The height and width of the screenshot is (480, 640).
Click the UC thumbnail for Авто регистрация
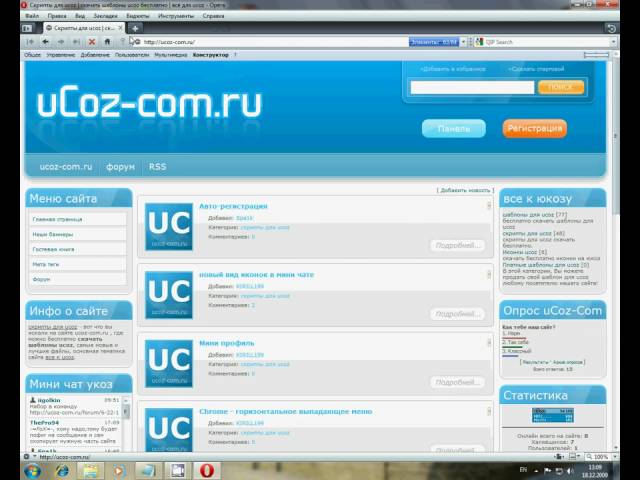pyautogui.click(x=169, y=227)
